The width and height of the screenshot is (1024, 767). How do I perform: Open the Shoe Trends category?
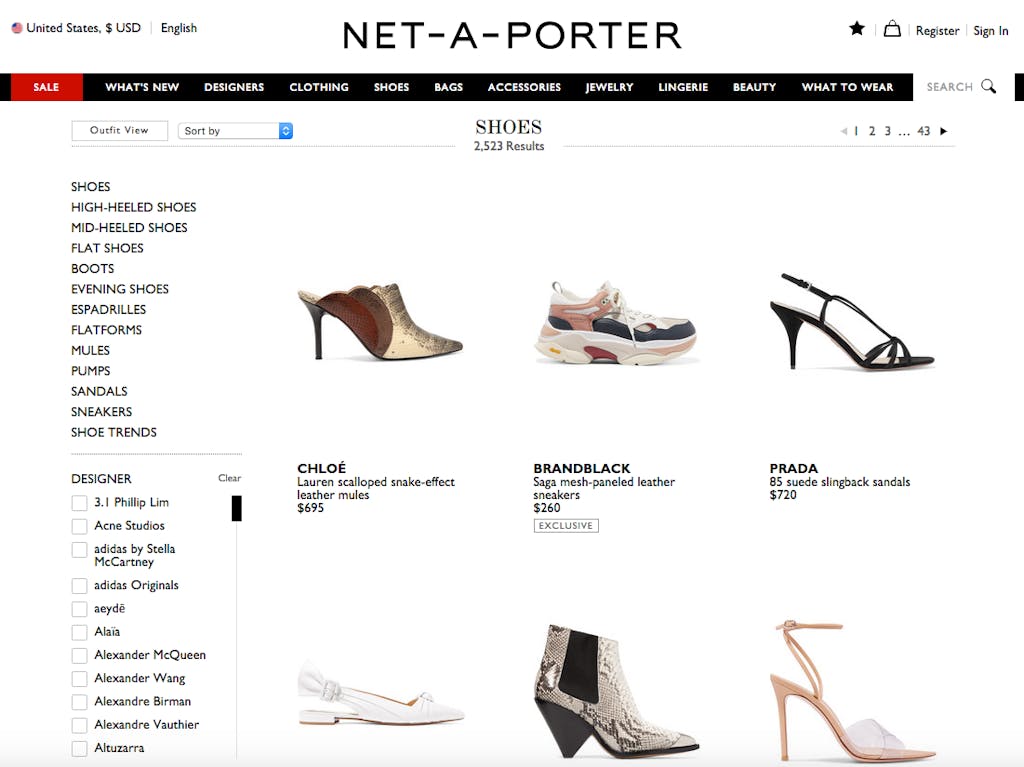pyautogui.click(x=114, y=432)
